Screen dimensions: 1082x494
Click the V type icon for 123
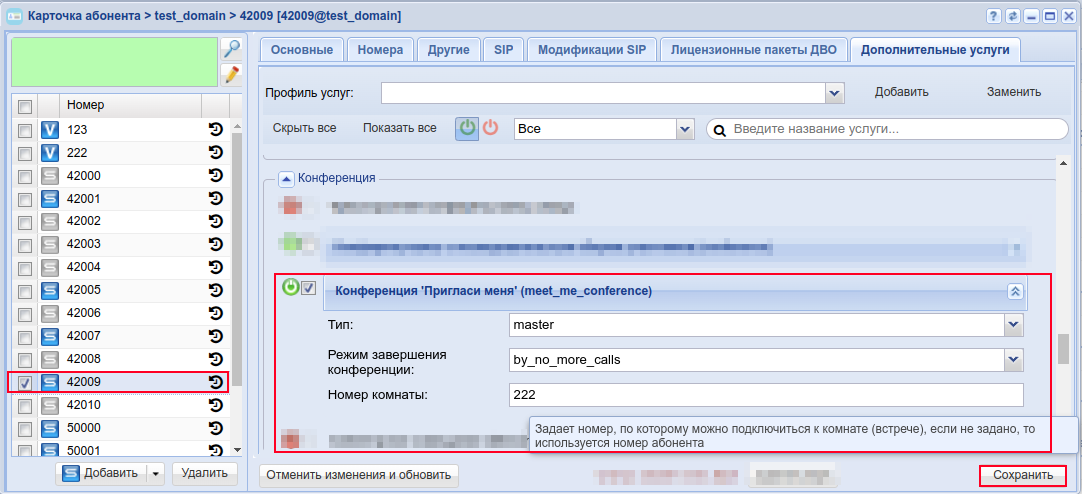pyautogui.click(x=50, y=130)
